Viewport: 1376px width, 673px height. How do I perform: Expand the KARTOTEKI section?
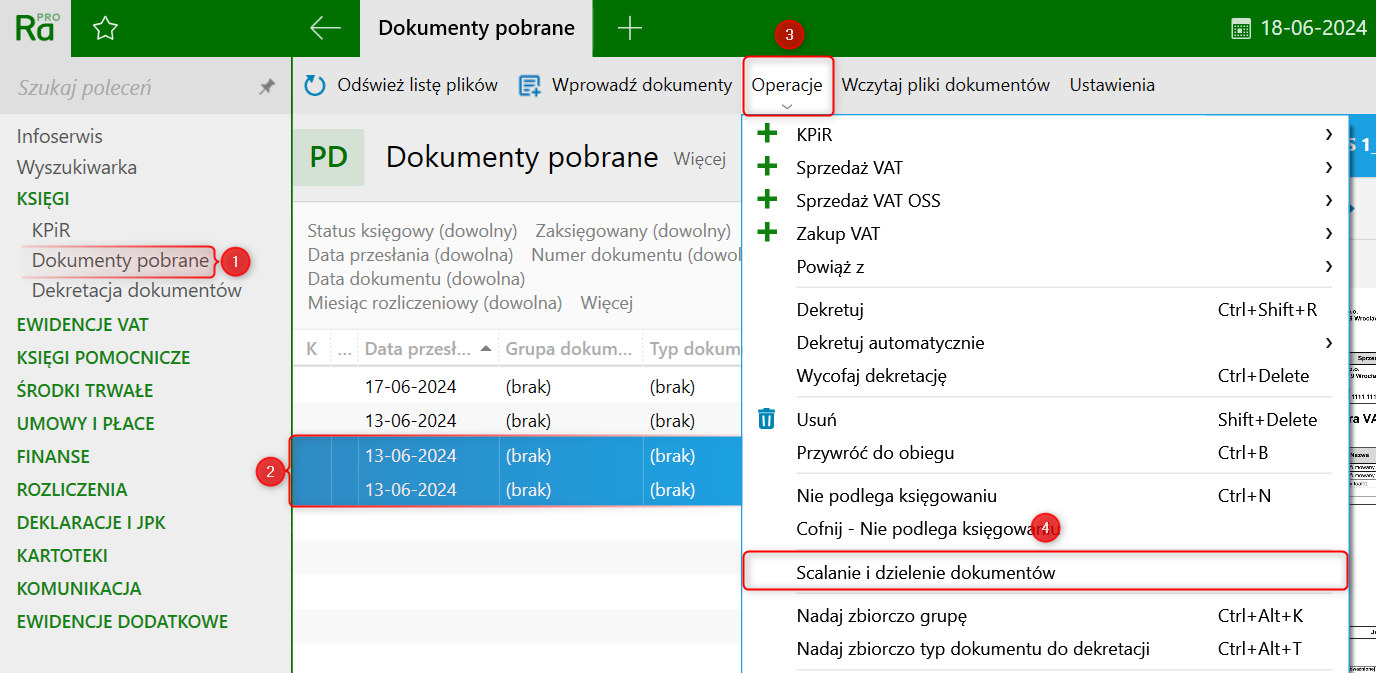[x=62, y=556]
